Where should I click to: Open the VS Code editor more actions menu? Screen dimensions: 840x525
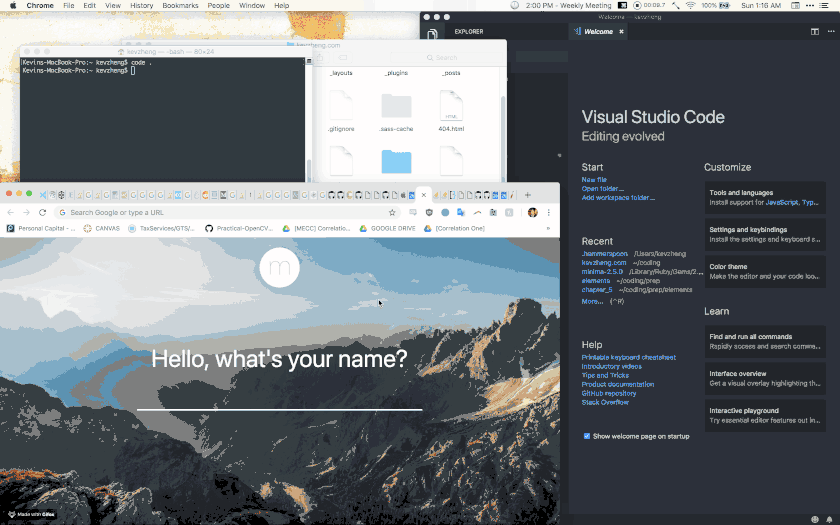tap(829, 32)
